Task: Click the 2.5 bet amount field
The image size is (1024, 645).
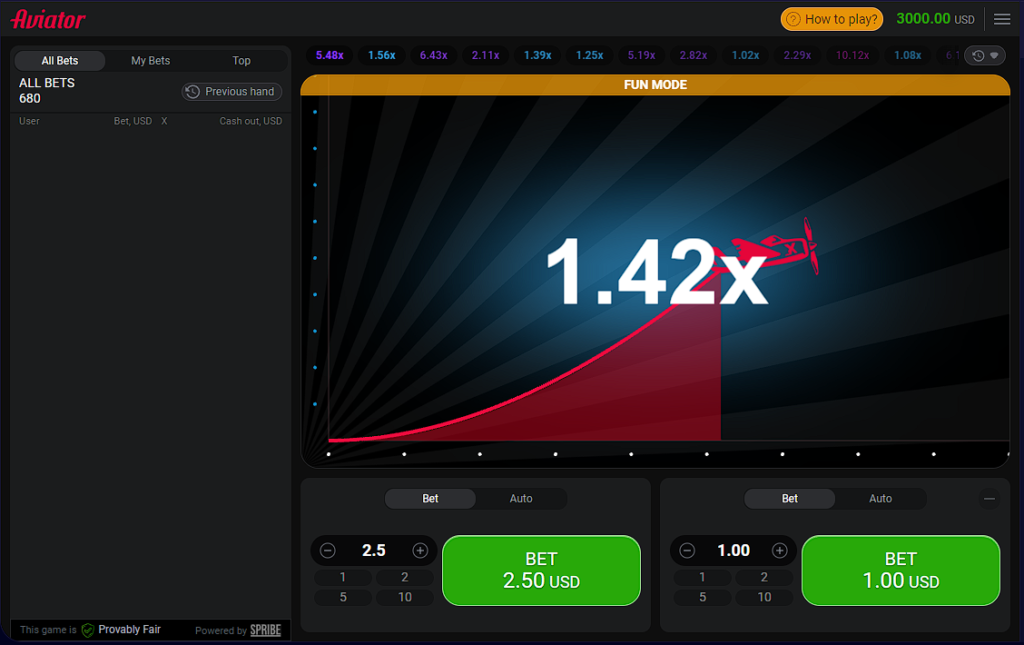Action: pyautogui.click(x=374, y=550)
